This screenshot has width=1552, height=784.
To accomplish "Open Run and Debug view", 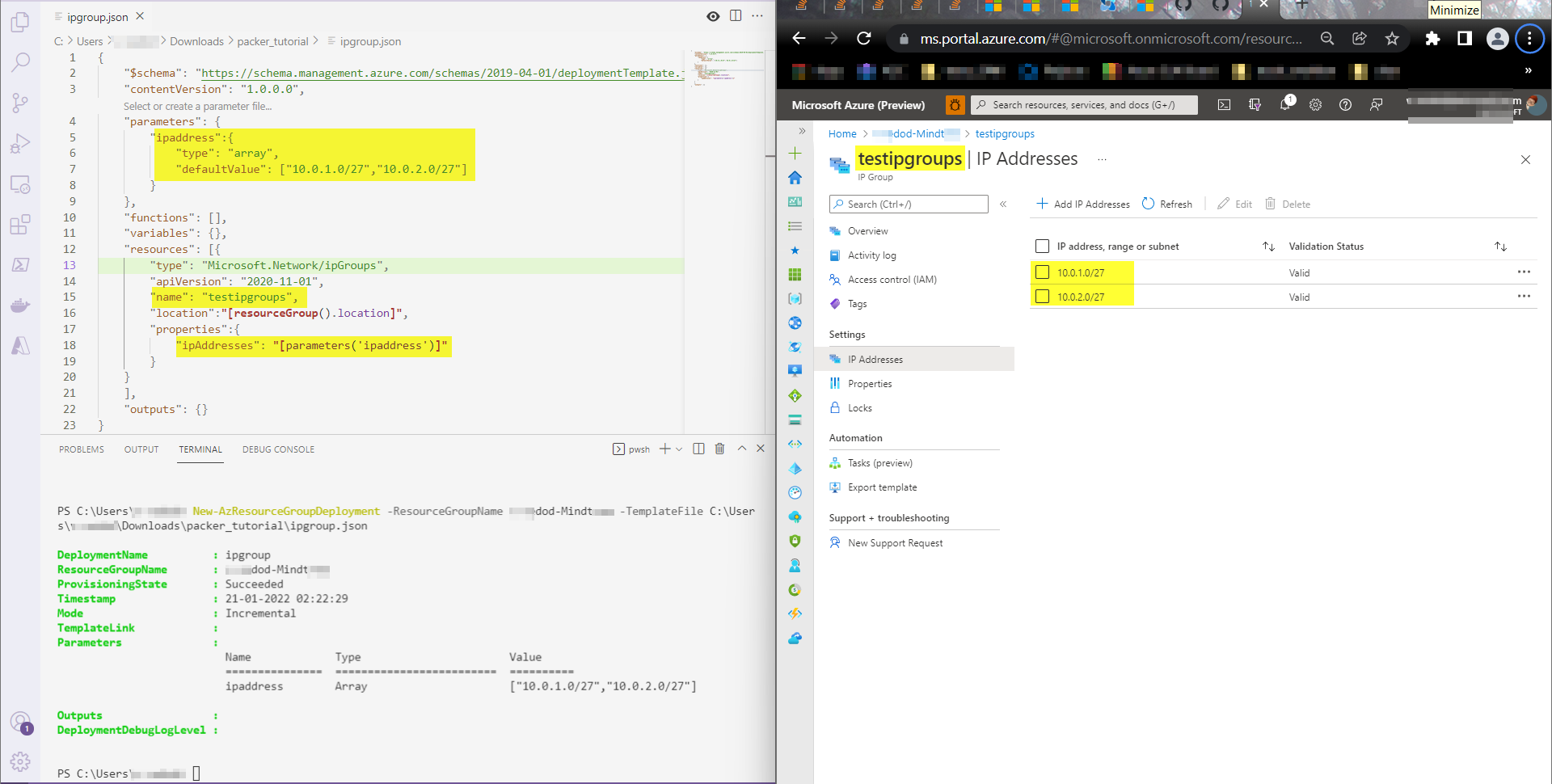I will point(20,143).
